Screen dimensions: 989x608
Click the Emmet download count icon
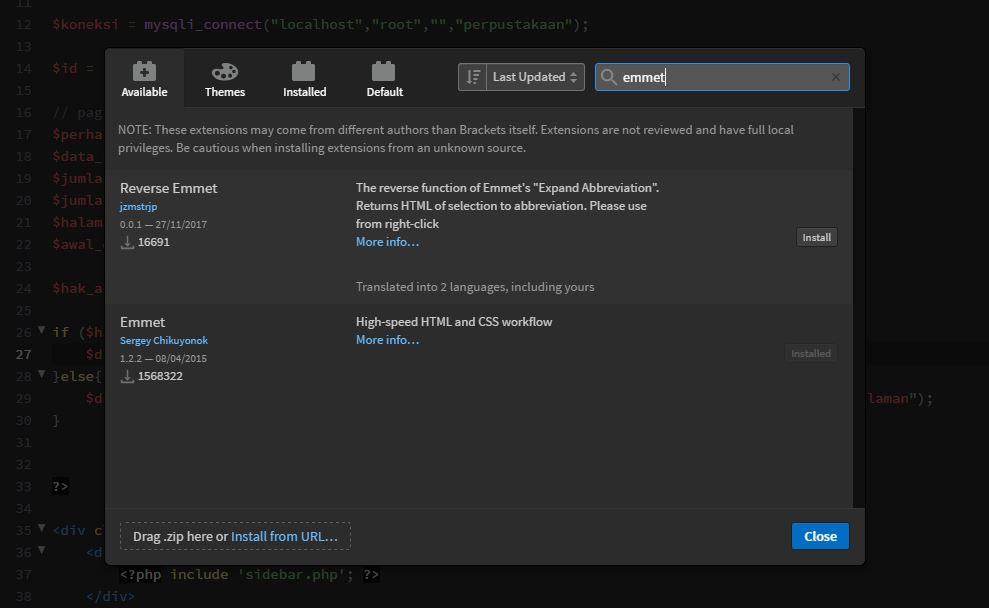[x=127, y=377]
